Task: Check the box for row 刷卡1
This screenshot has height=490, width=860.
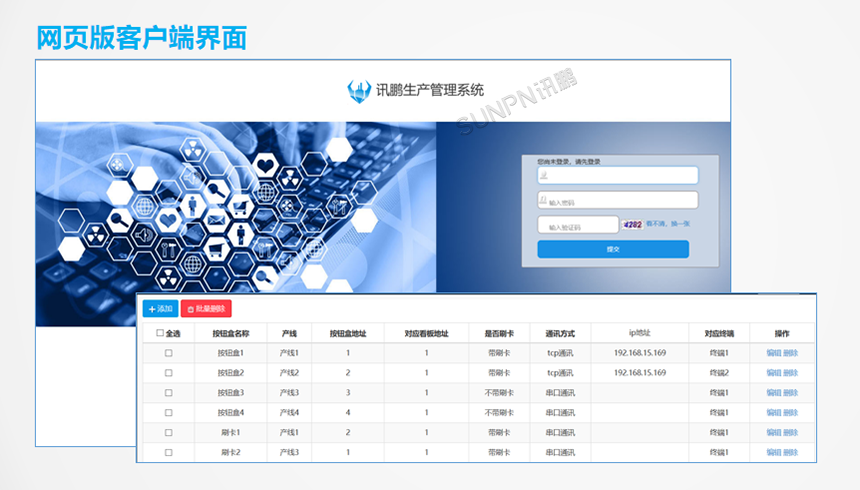Action: tap(168, 433)
